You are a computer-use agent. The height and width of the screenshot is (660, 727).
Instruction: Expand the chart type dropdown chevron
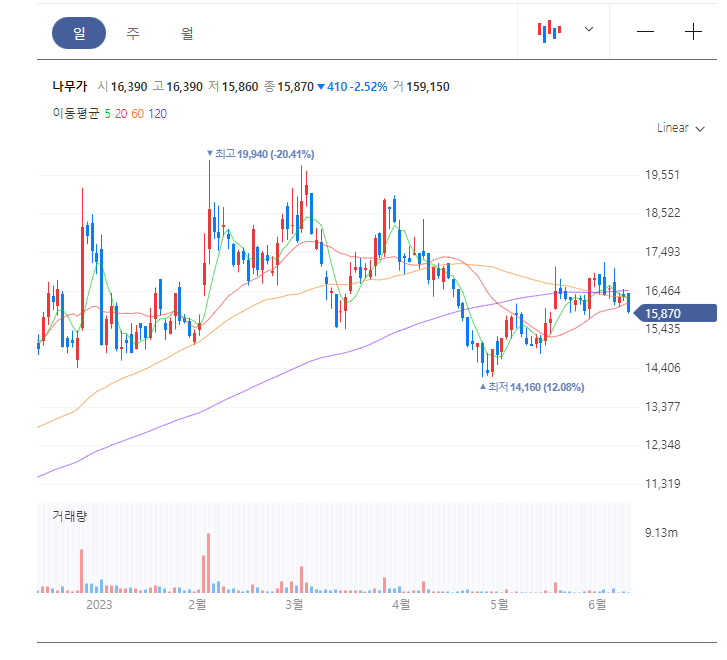click(589, 29)
